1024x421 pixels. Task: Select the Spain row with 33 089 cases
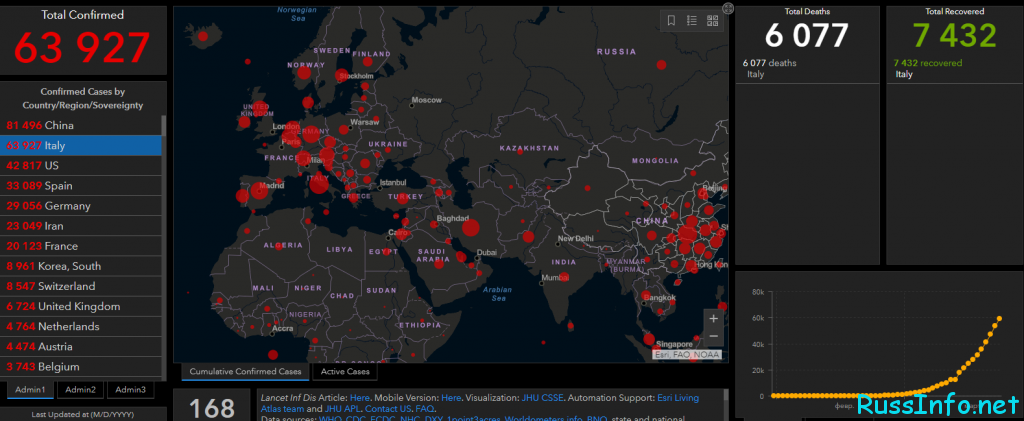pyautogui.click(x=81, y=186)
